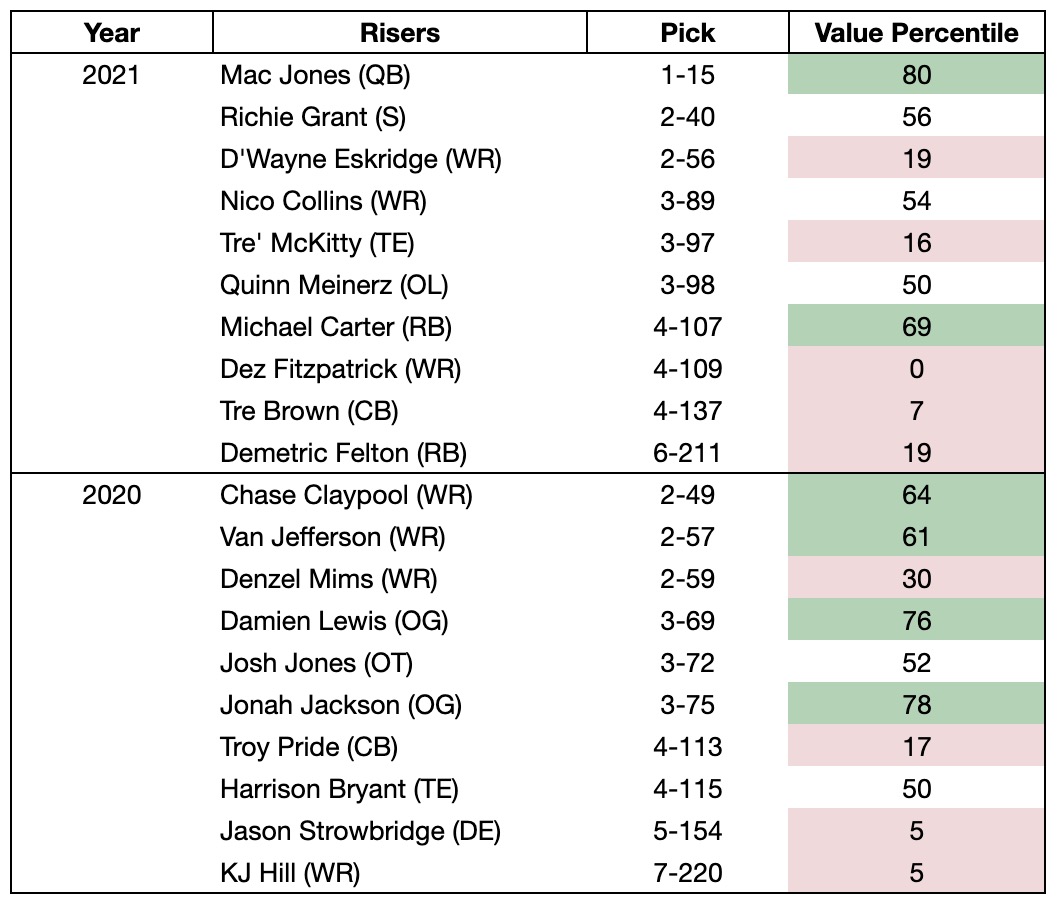1060x912 pixels.
Task: Click KJ Hill (WR) name
Action: (290, 873)
